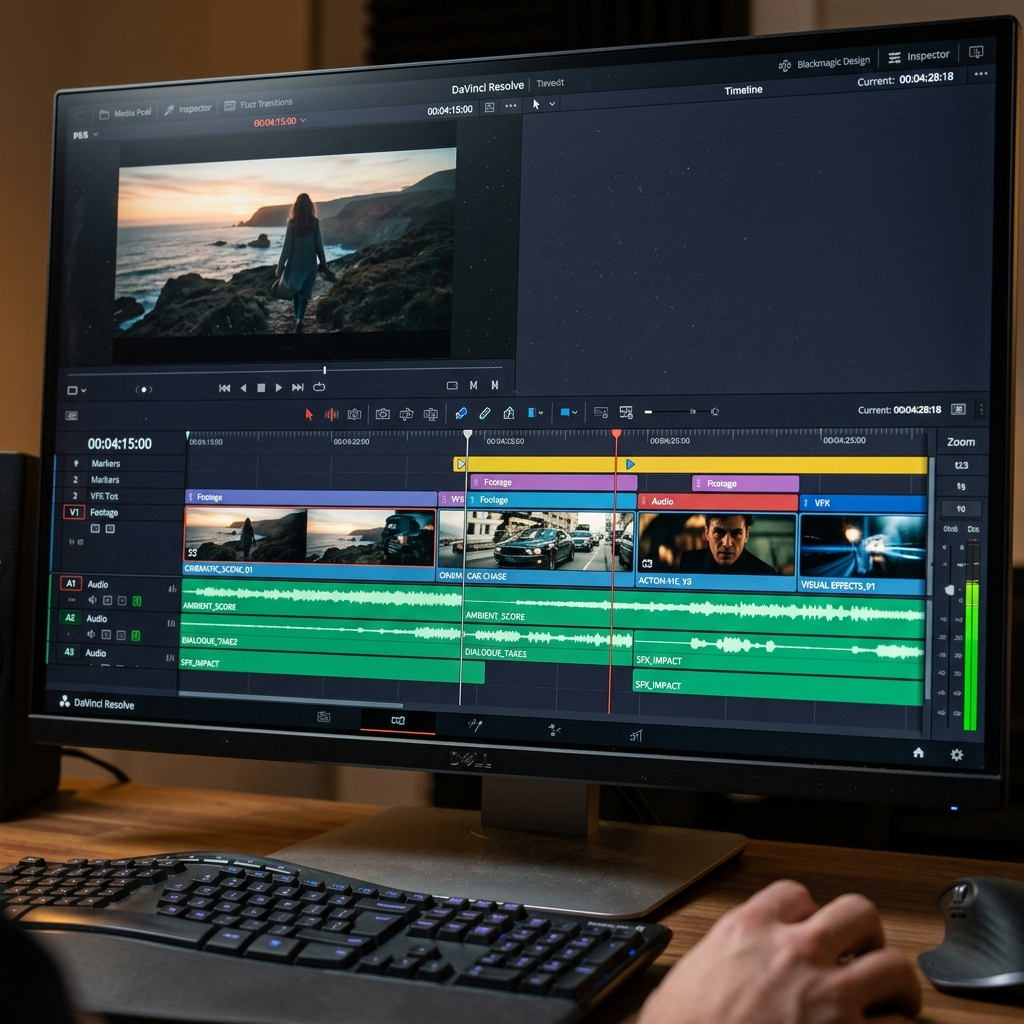Toggle V1 Footage track destination selector
Viewport: 1024px width, 1024px height.
(x=74, y=512)
